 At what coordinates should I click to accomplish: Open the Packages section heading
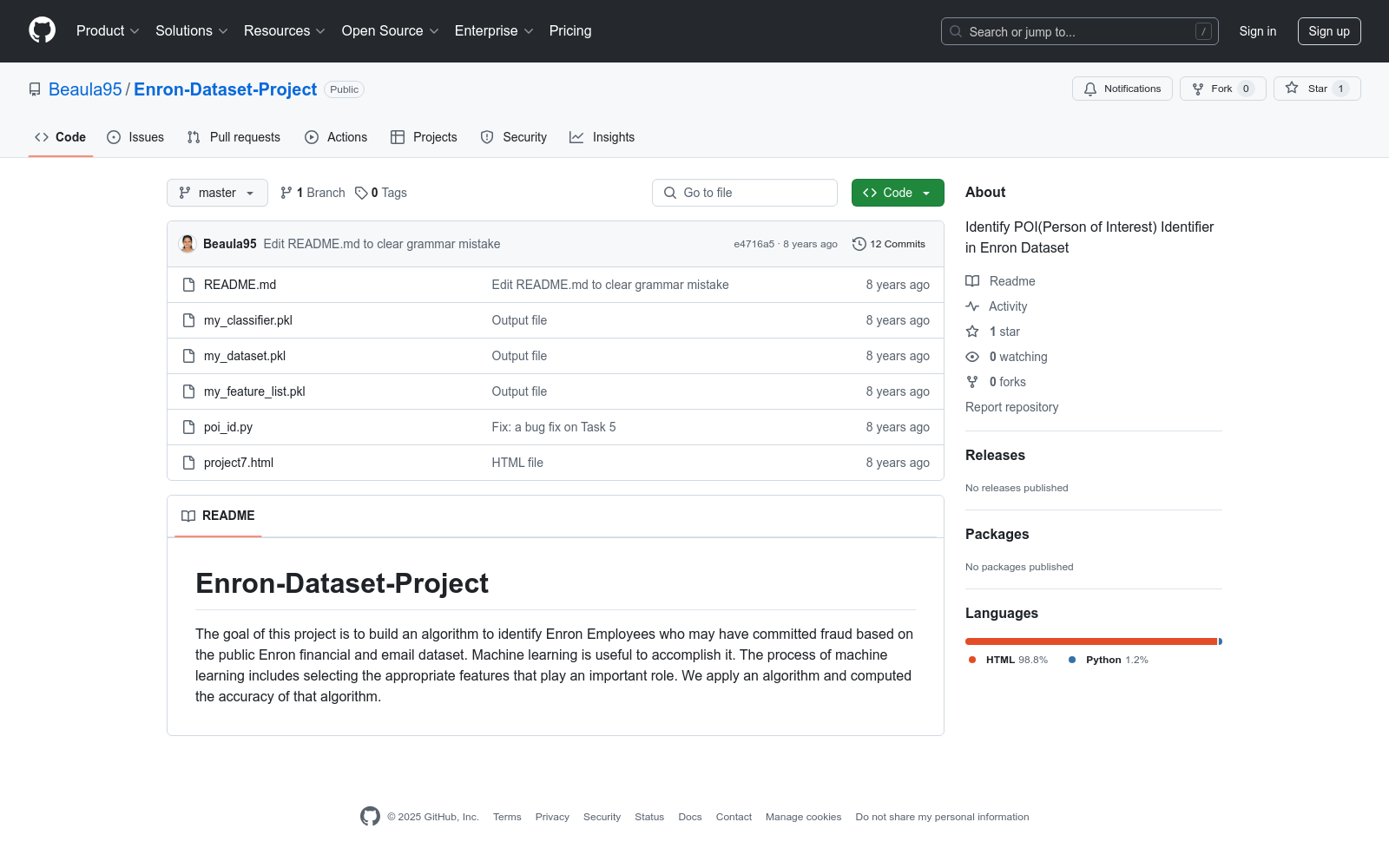click(x=997, y=534)
